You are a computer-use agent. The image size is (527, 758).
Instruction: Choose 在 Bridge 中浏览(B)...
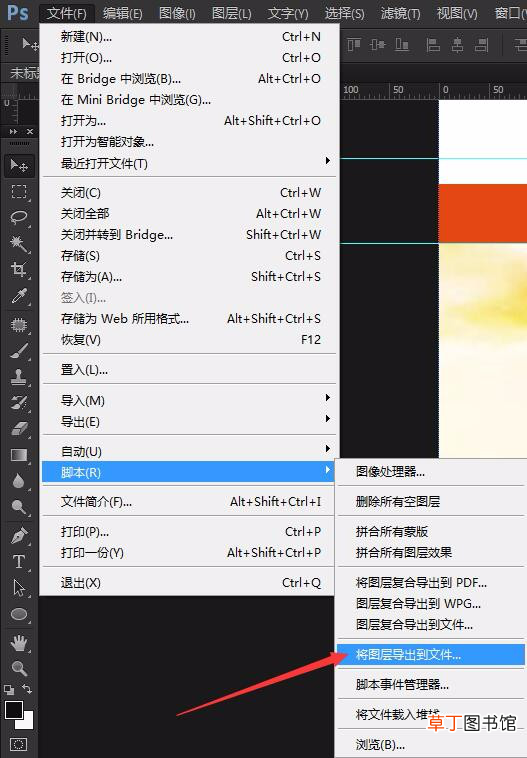coord(190,79)
